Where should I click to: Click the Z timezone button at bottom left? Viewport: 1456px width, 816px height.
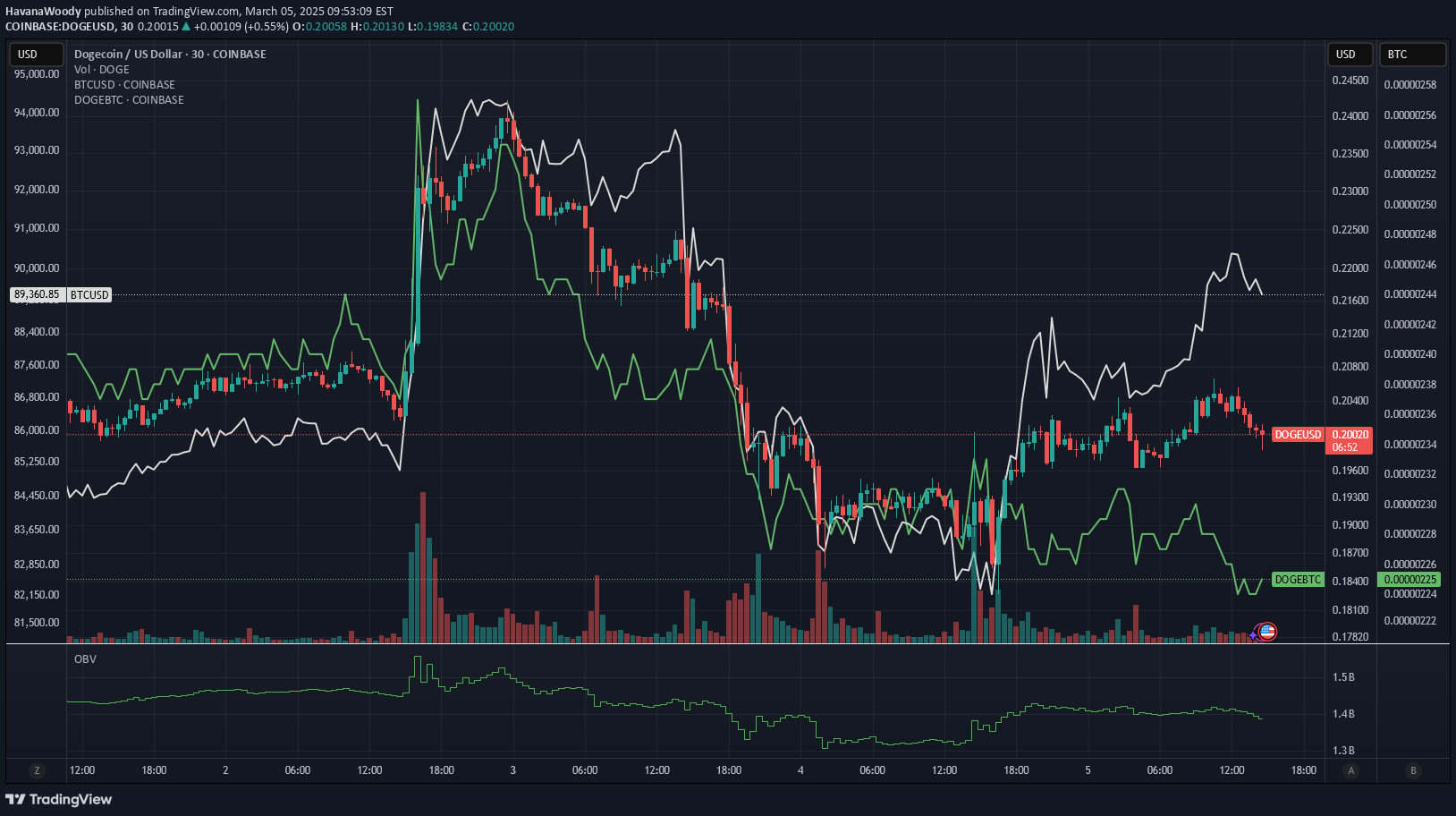[37, 770]
